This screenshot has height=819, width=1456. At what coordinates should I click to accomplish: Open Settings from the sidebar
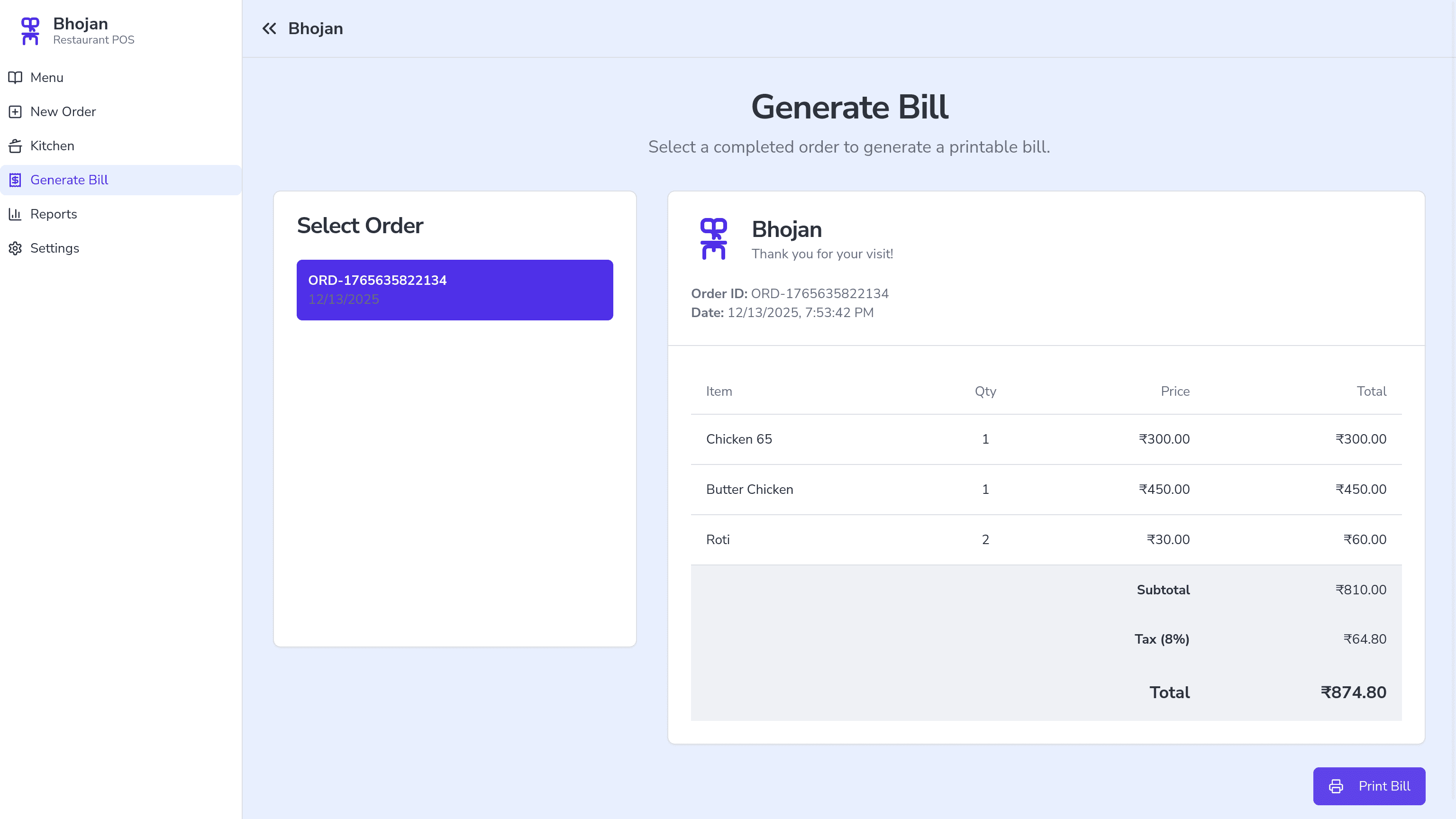point(54,248)
